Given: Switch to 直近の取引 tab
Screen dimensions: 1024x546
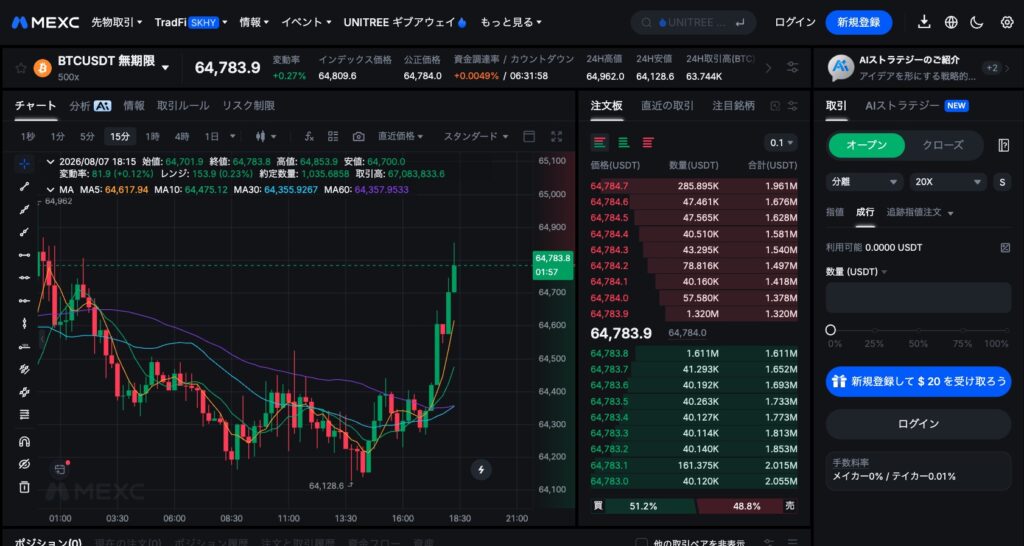Looking at the screenshot, I should click(x=667, y=106).
